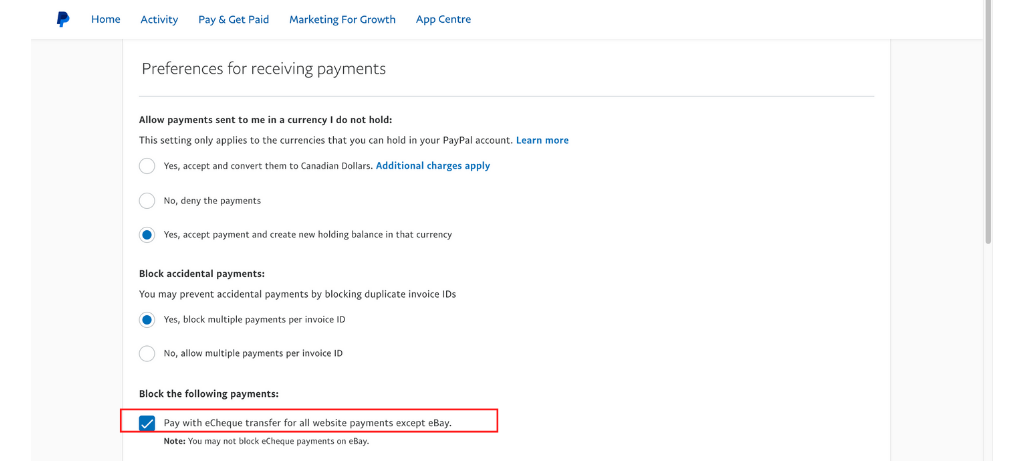Select convert to Canadian Dollars radio button

coord(147,166)
